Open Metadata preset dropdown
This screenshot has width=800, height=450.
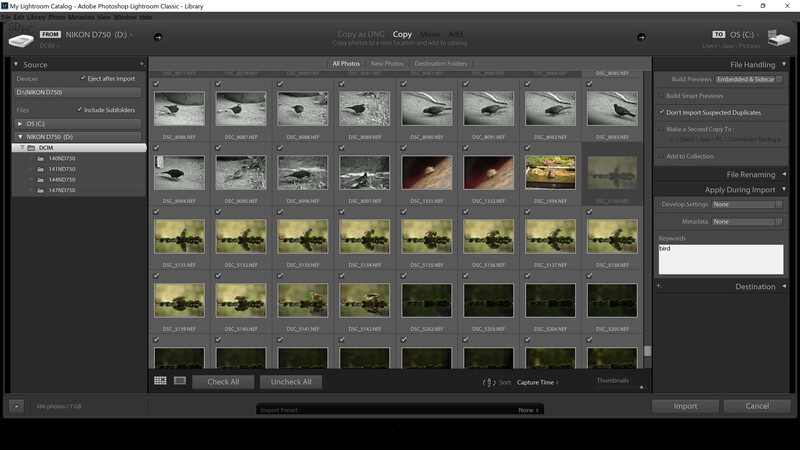746,221
